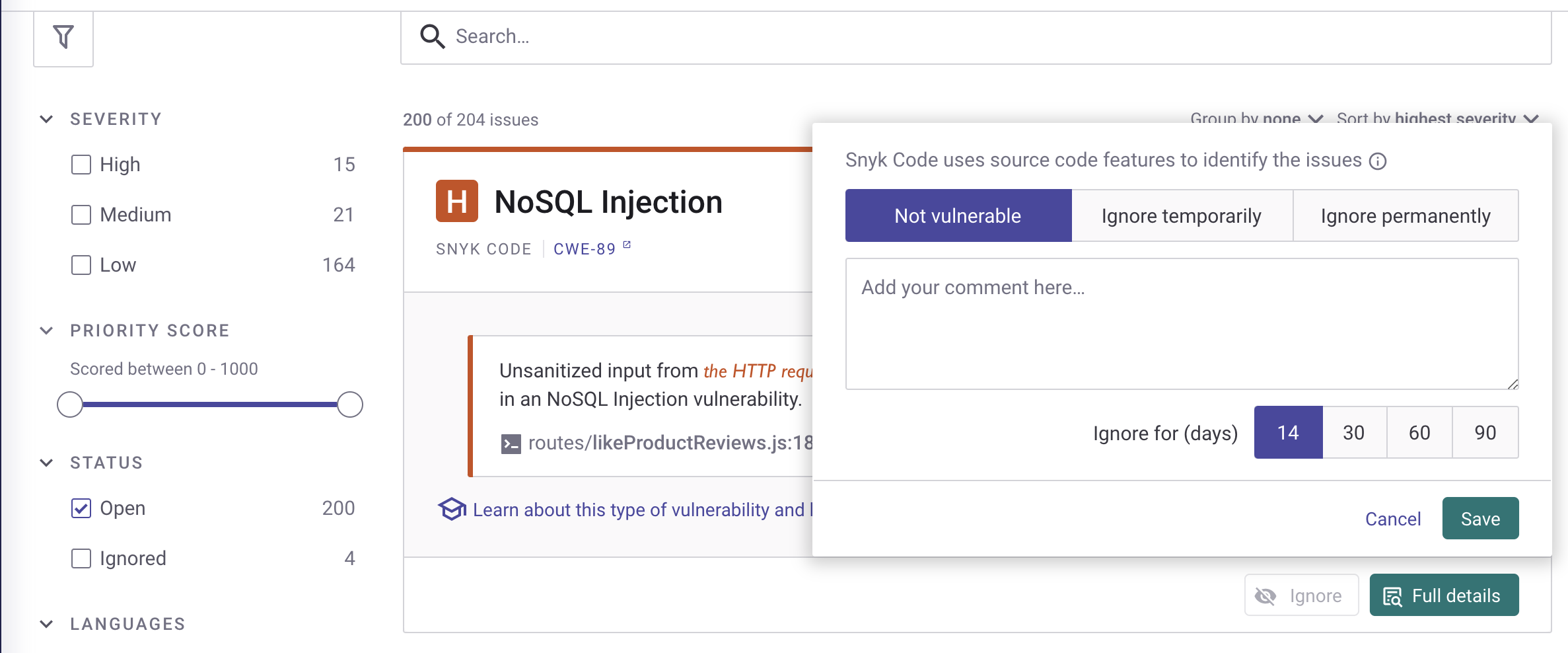Click the right priority score slider handle
This screenshot has width=1568, height=653.
tap(350, 404)
